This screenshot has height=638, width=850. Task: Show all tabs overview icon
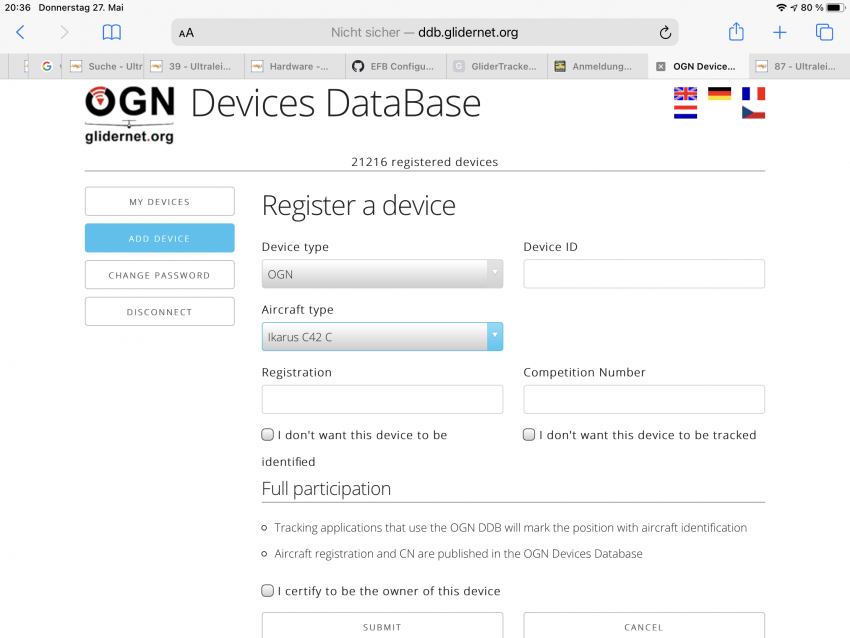824,33
